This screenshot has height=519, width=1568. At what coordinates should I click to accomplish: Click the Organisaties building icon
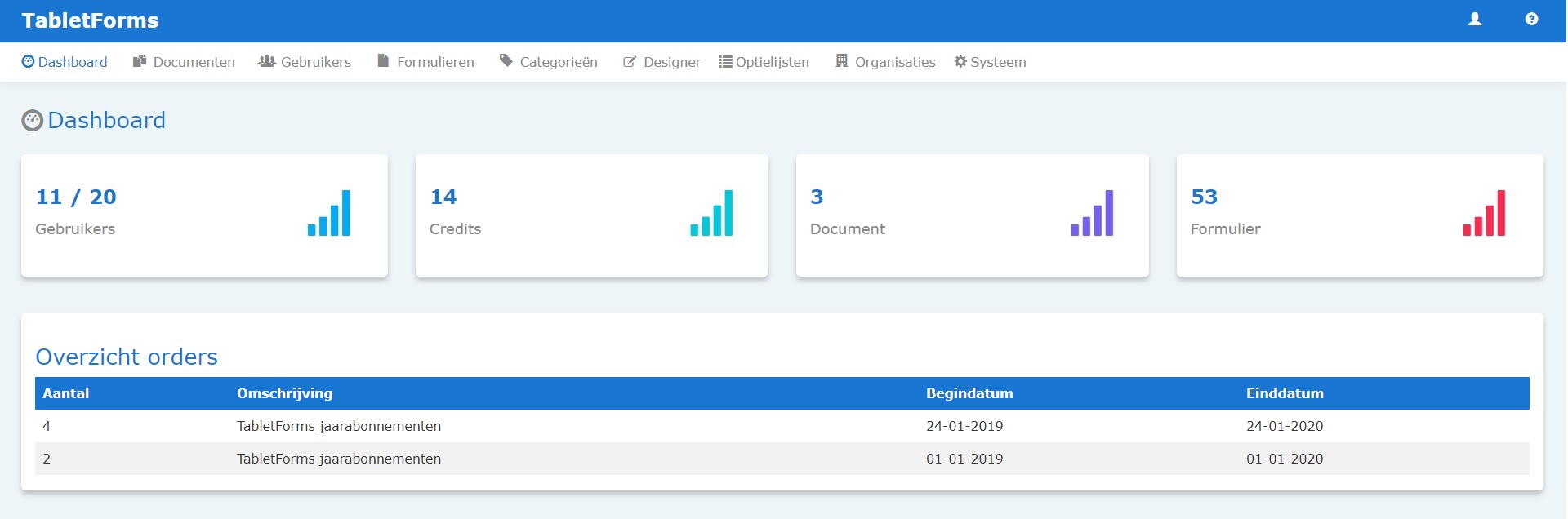[x=842, y=61]
